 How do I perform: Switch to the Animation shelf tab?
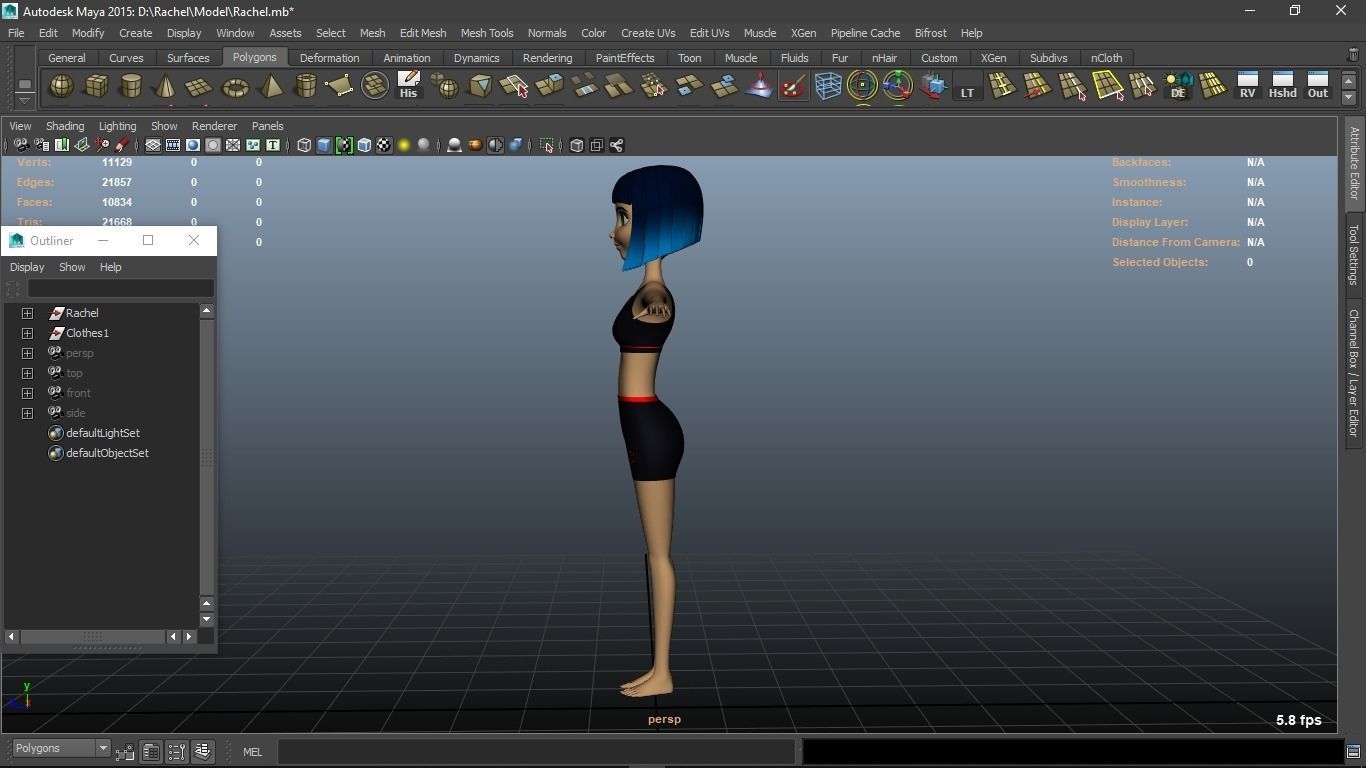pyautogui.click(x=407, y=58)
